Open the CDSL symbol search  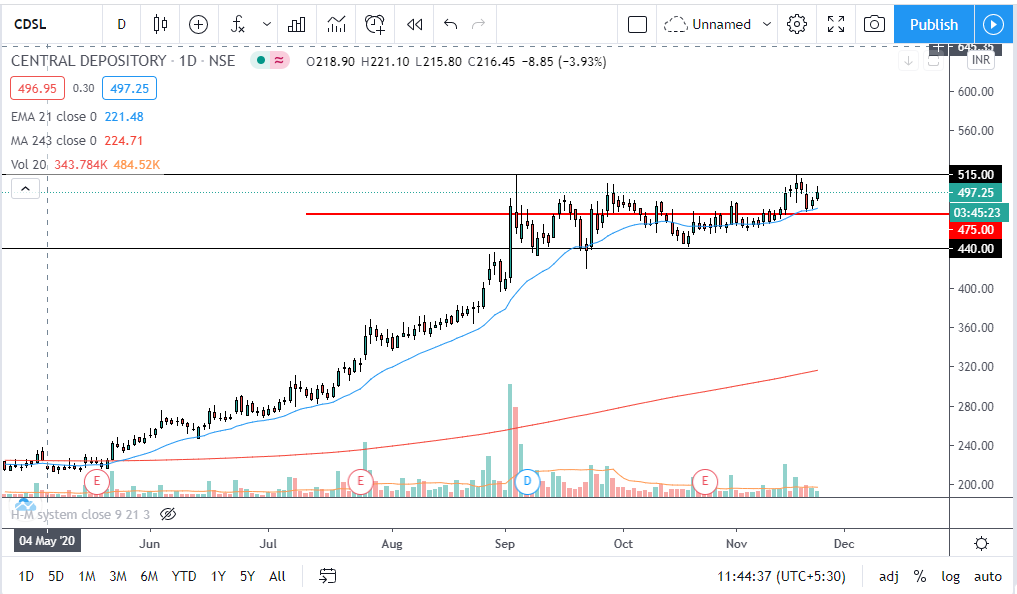[x=30, y=25]
